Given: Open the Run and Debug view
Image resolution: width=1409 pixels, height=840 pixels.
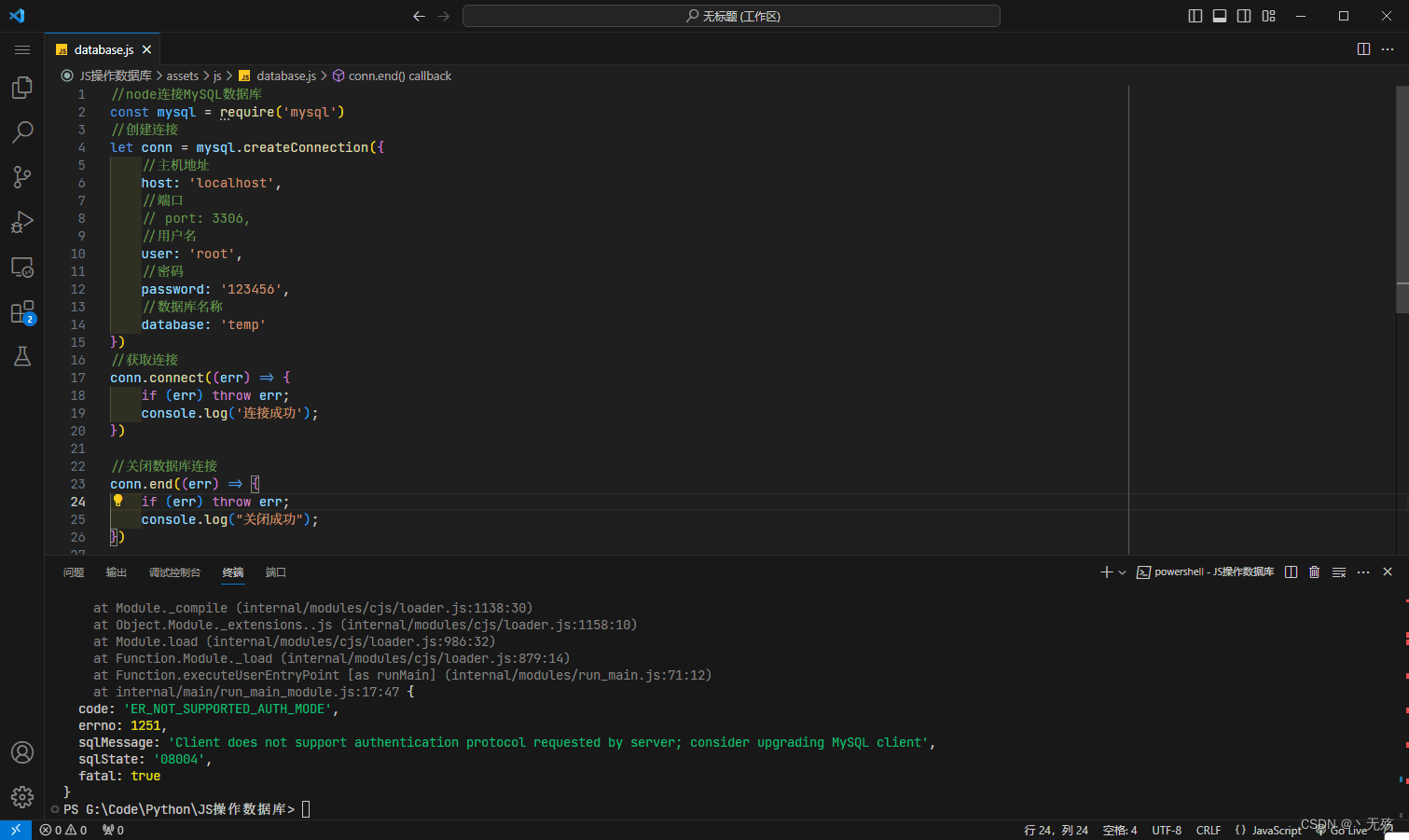Looking at the screenshot, I should (x=22, y=222).
